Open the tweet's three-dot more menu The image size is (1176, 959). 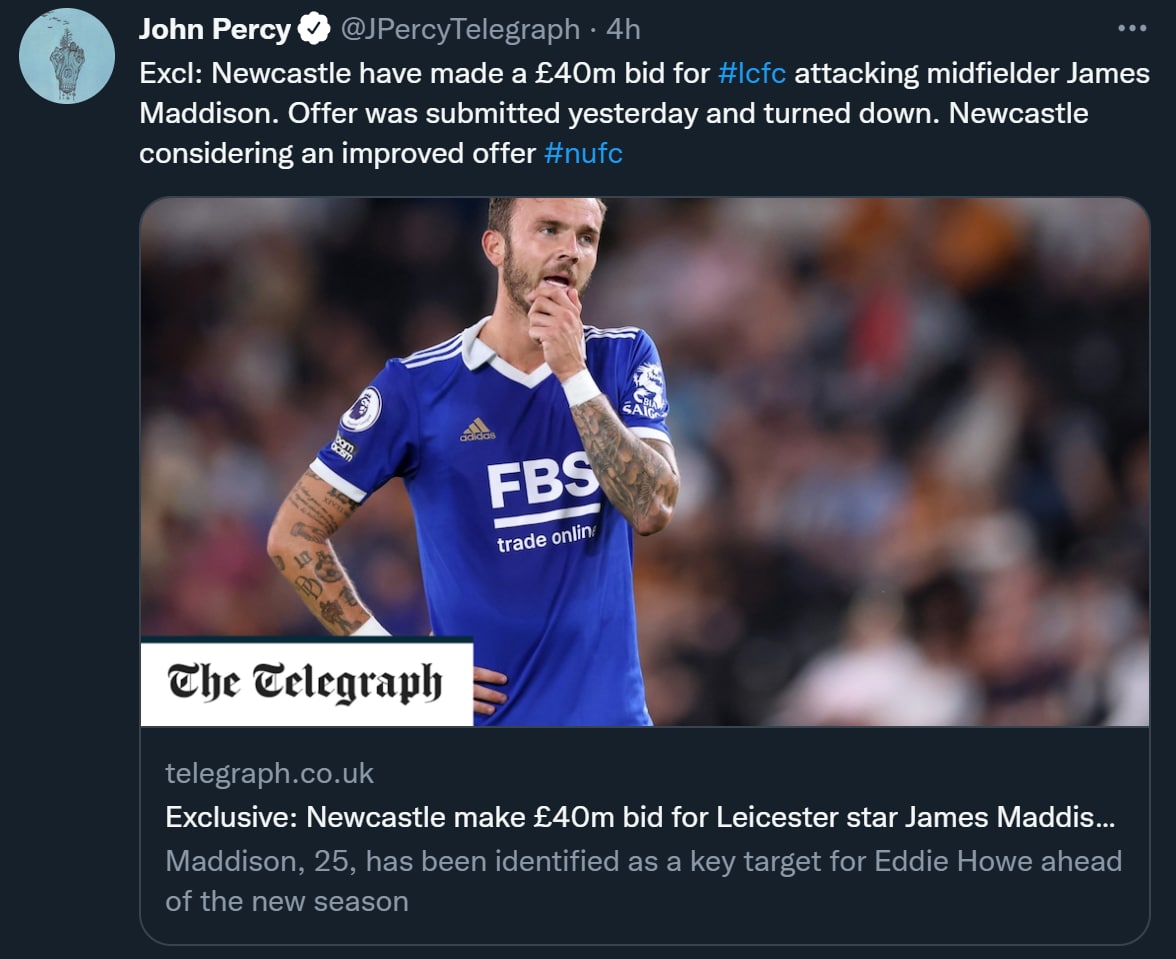pyautogui.click(x=1131, y=29)
